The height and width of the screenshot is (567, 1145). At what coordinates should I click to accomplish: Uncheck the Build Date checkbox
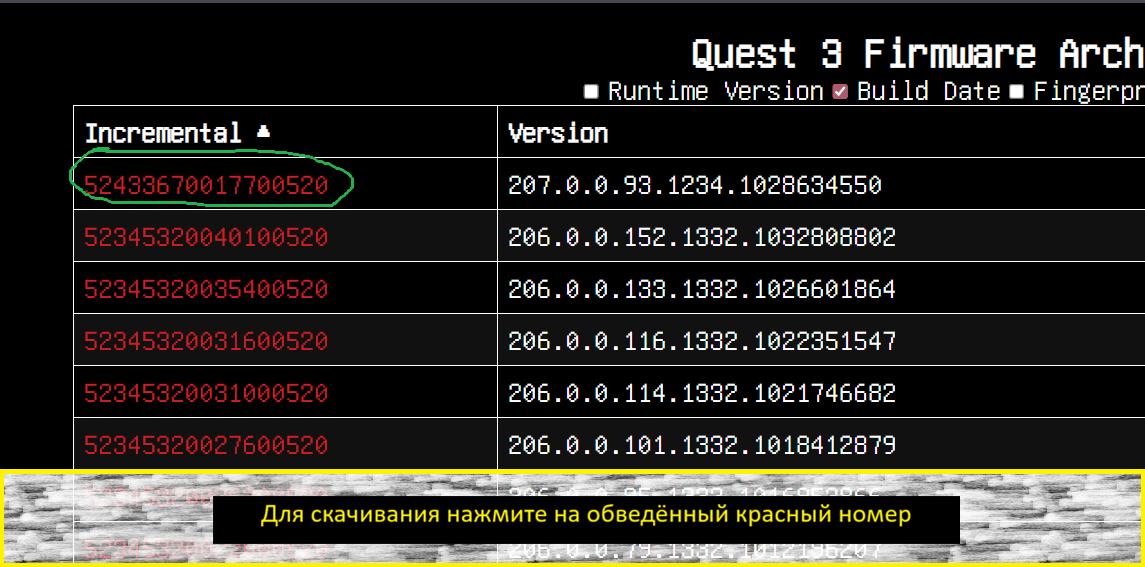(840, 92)
